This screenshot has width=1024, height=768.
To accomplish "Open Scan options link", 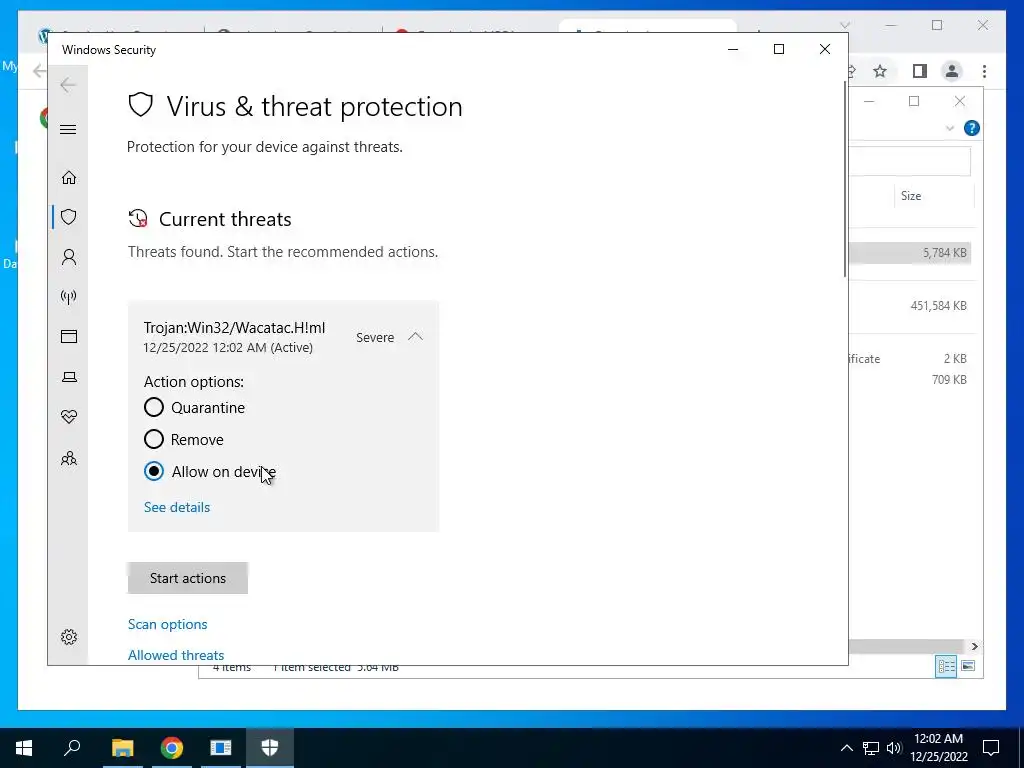I will (x=167, y=624).
